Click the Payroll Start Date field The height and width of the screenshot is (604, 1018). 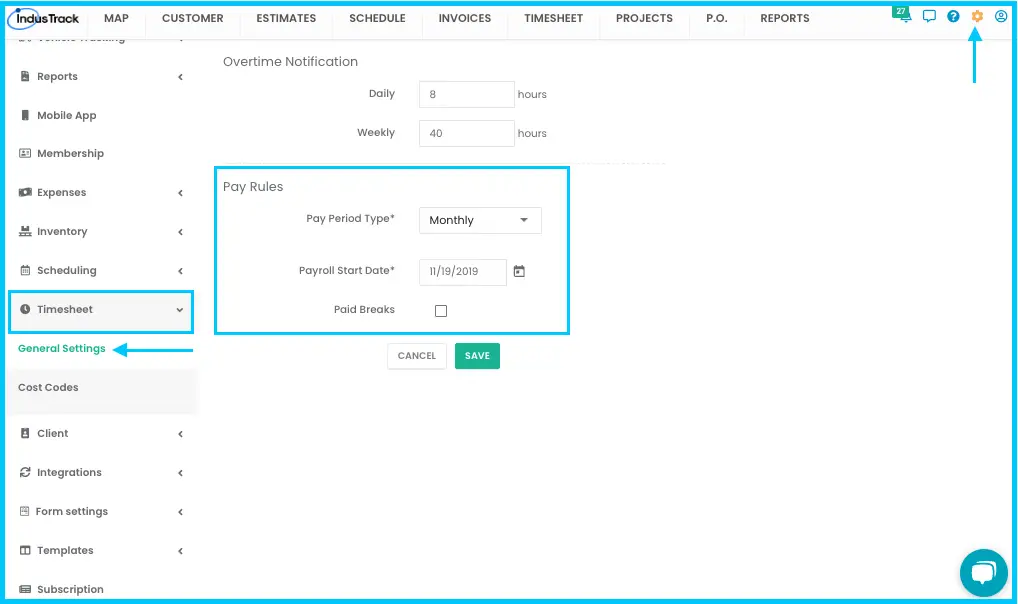click(x=463, y=271)
